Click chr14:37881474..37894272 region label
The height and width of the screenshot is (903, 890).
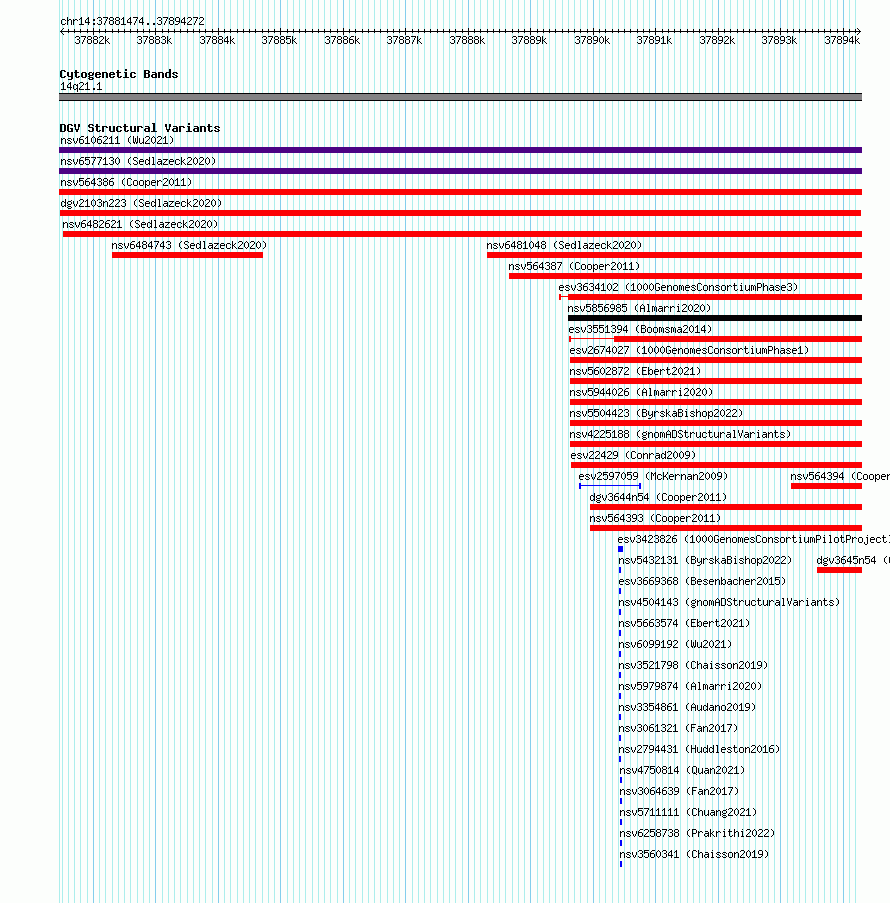132,21
